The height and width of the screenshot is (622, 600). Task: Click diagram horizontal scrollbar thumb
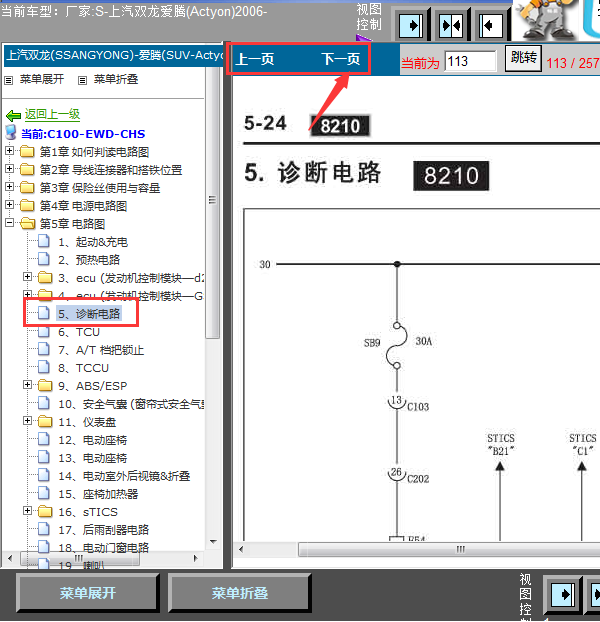pos(449,549)
